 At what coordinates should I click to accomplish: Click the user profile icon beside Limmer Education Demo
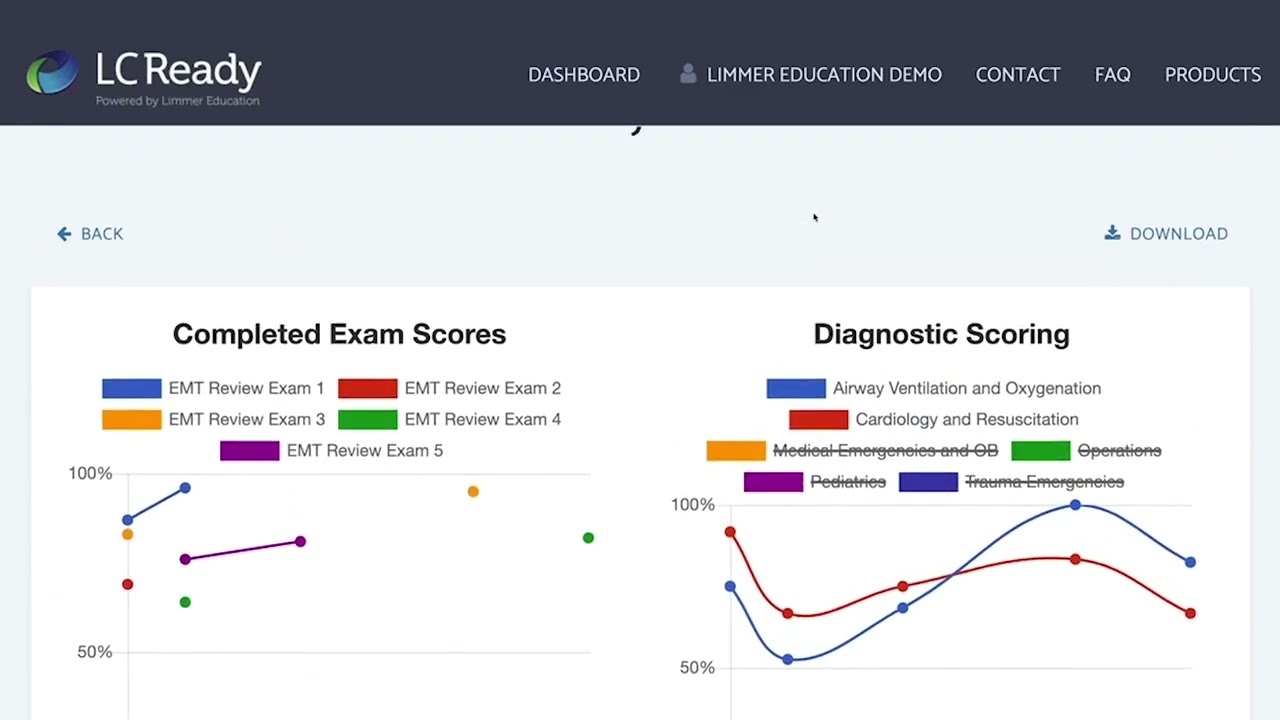688,74
